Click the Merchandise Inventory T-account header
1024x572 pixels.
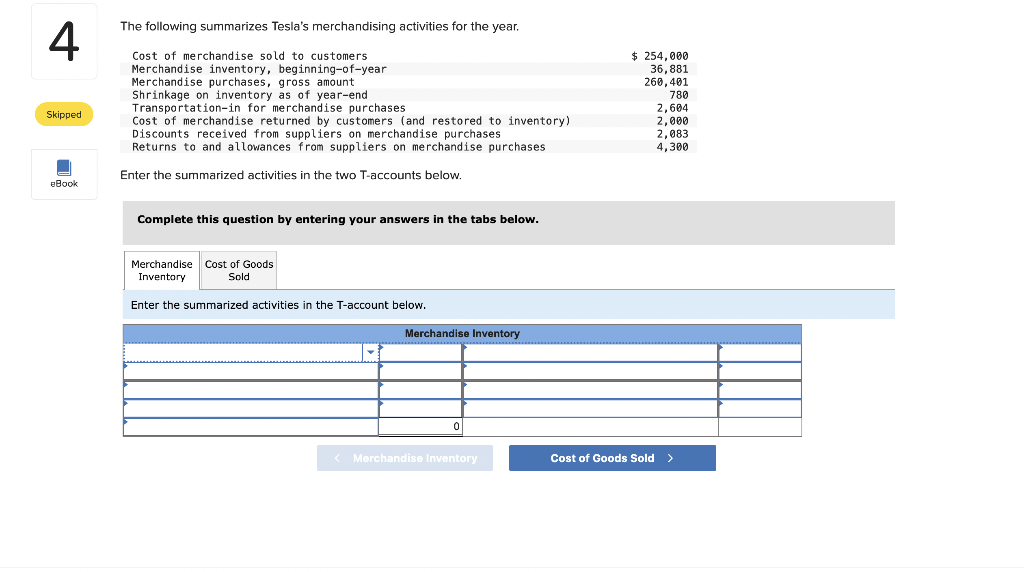point(462,334)
